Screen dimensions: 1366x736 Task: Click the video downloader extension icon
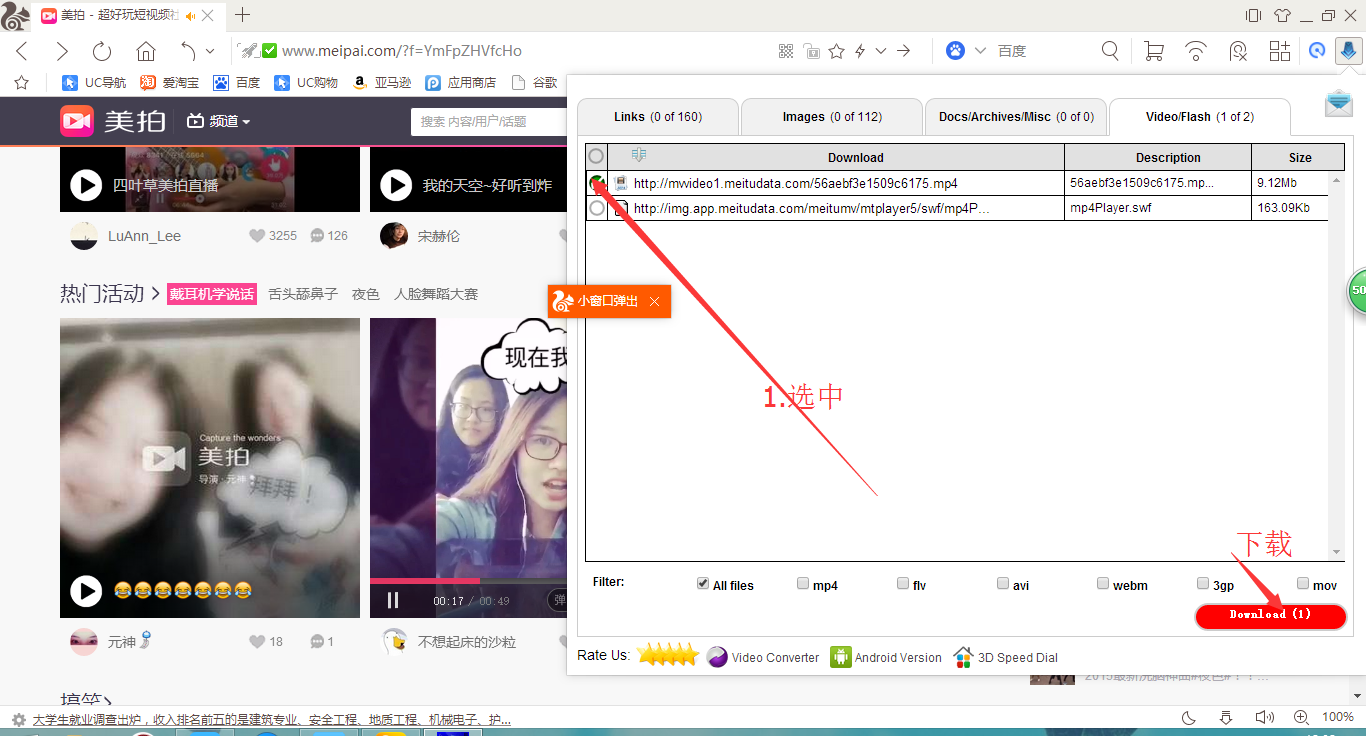(x=1349, y=51)
